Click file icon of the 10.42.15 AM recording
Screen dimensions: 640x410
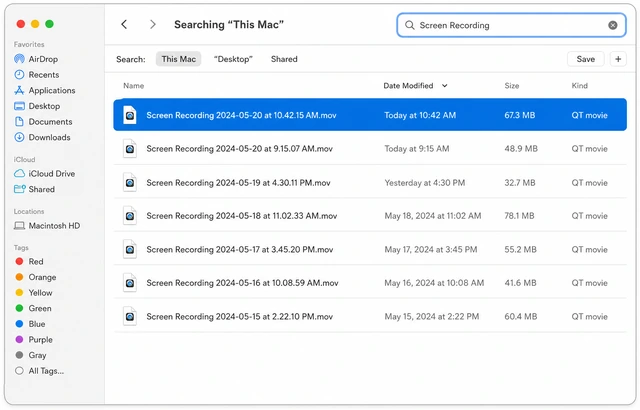[130, 115]
